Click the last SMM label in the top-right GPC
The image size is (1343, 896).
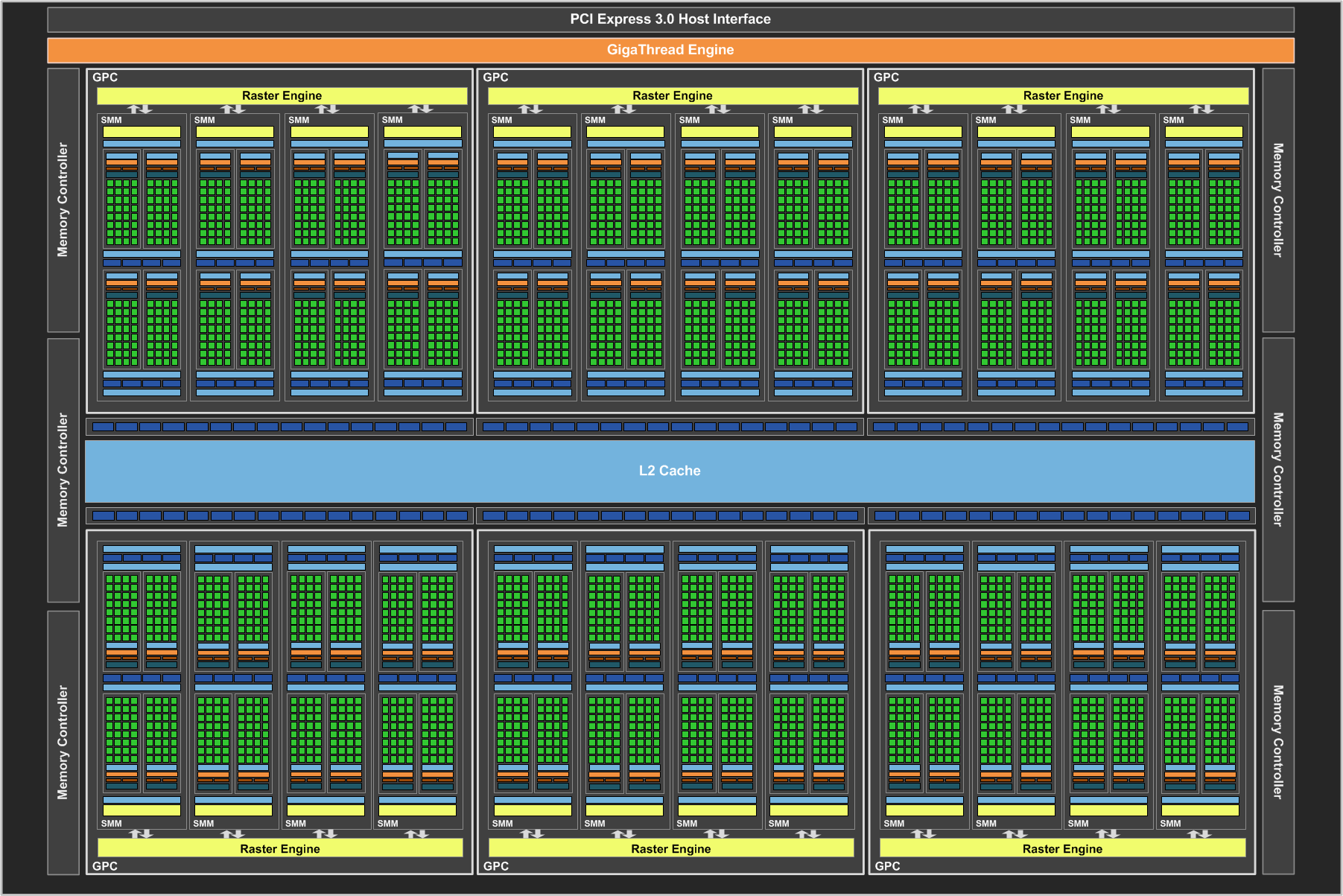[1173, 120]
